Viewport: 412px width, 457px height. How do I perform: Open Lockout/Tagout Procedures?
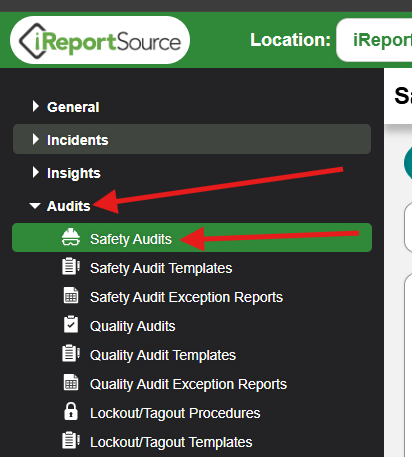pyautogui.click(x=175, y=413)
